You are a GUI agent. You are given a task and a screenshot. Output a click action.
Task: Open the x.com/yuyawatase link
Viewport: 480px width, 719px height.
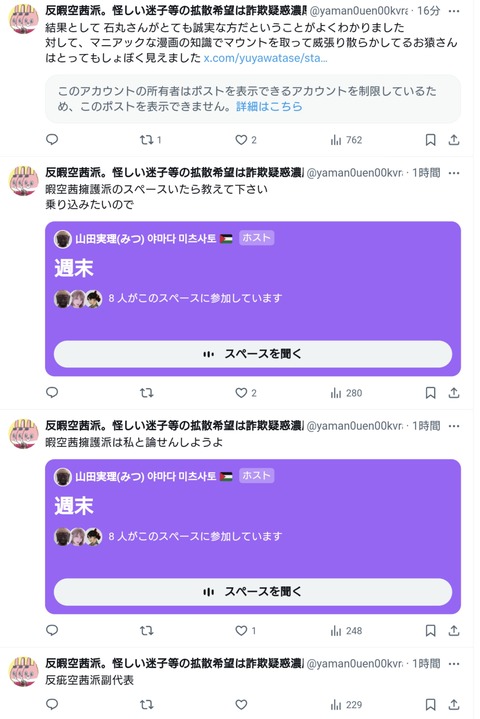tap(265, 58)
